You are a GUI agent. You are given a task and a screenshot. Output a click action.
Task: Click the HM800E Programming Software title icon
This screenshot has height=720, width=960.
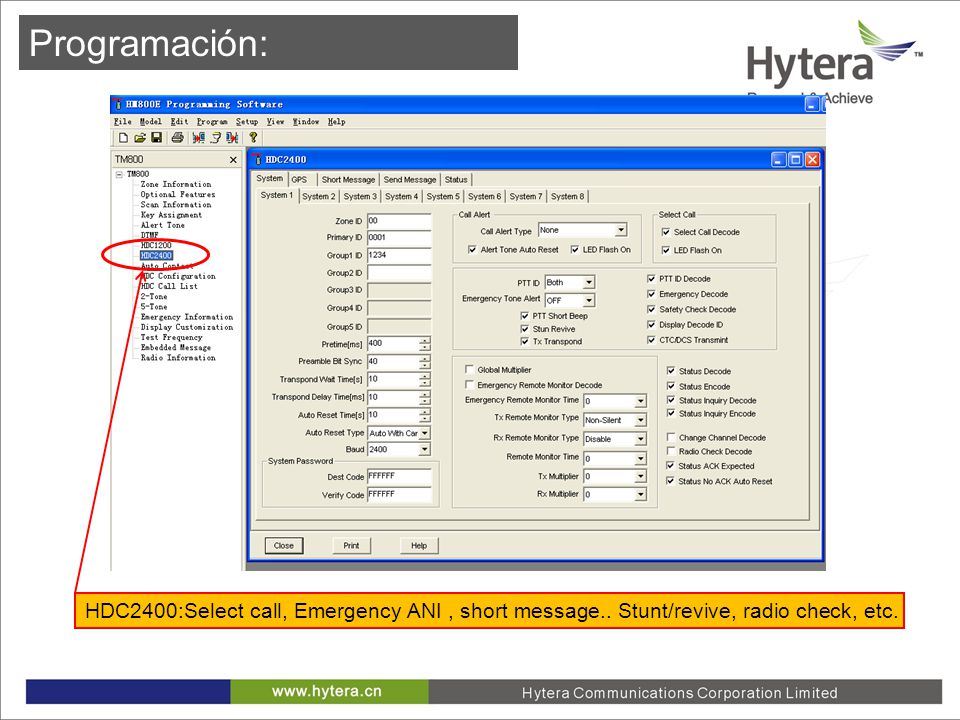pos(118,104)
